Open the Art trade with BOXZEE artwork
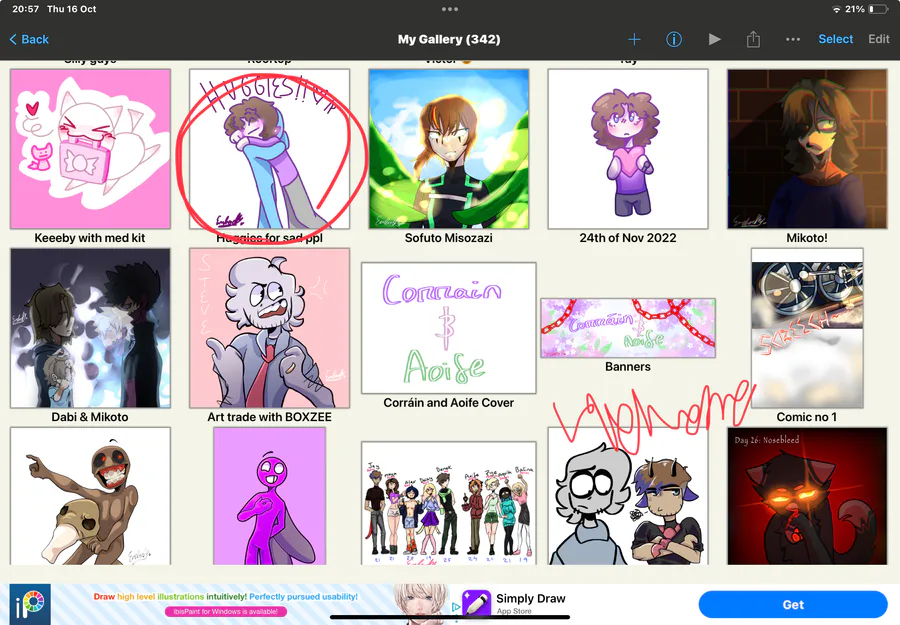900x625 pixels. point(269,328)
